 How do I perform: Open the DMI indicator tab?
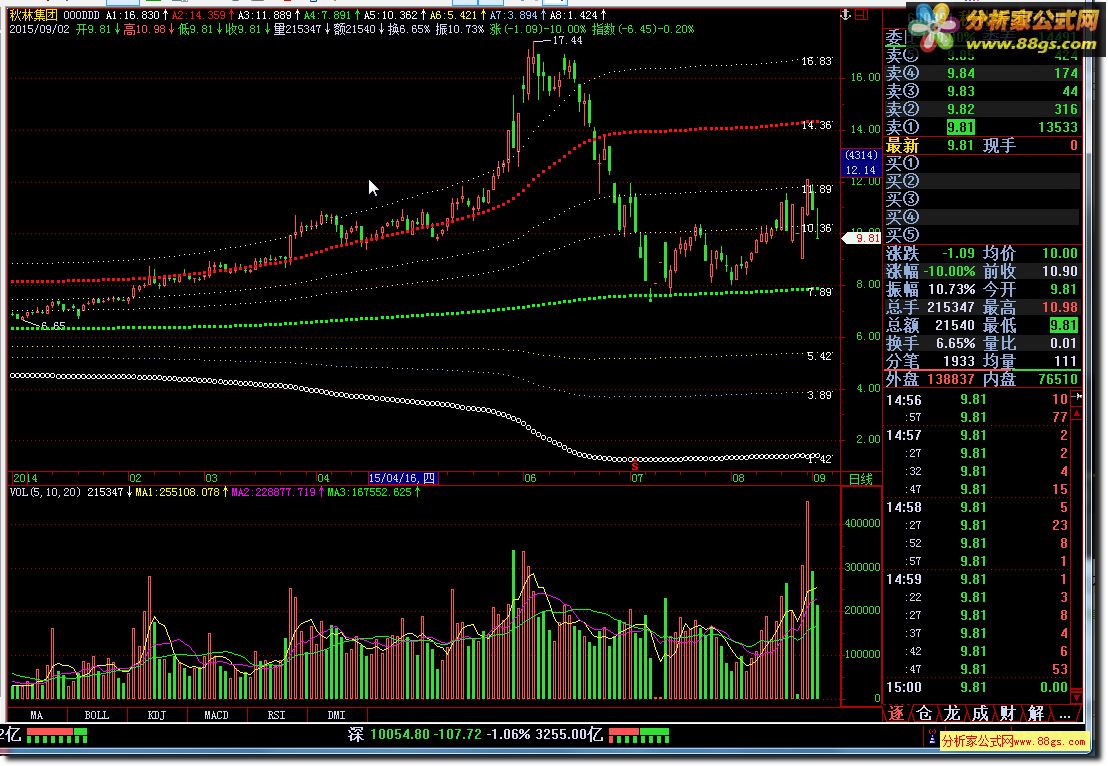337,715
